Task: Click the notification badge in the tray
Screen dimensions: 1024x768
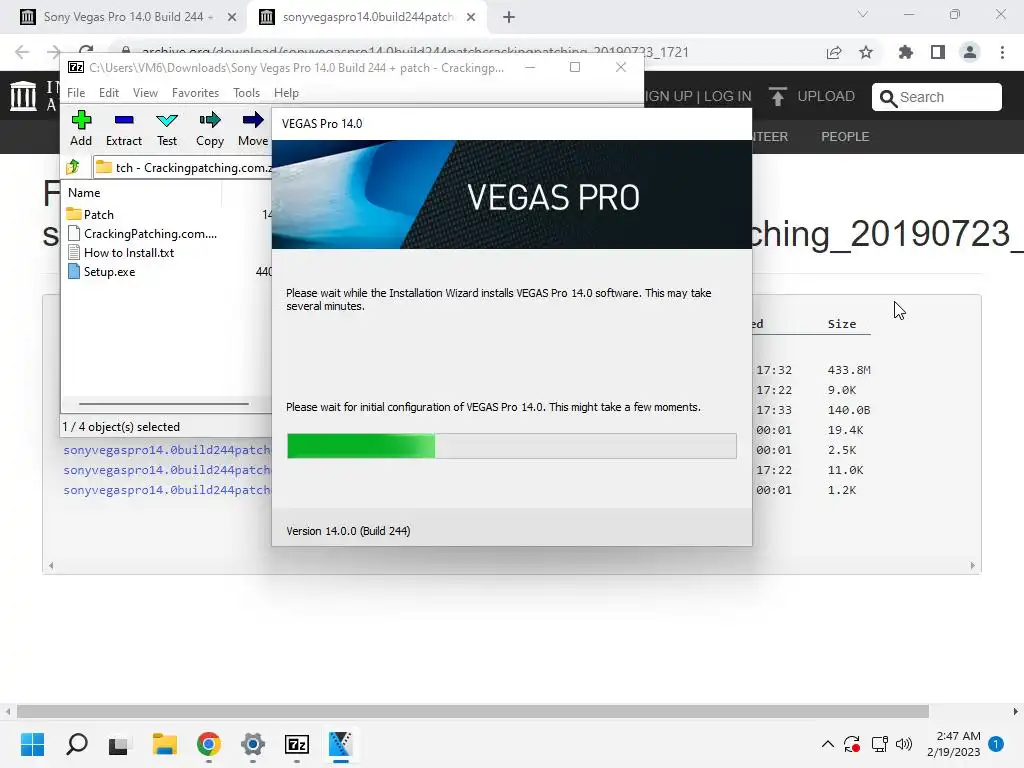Action: coord(996,744)
